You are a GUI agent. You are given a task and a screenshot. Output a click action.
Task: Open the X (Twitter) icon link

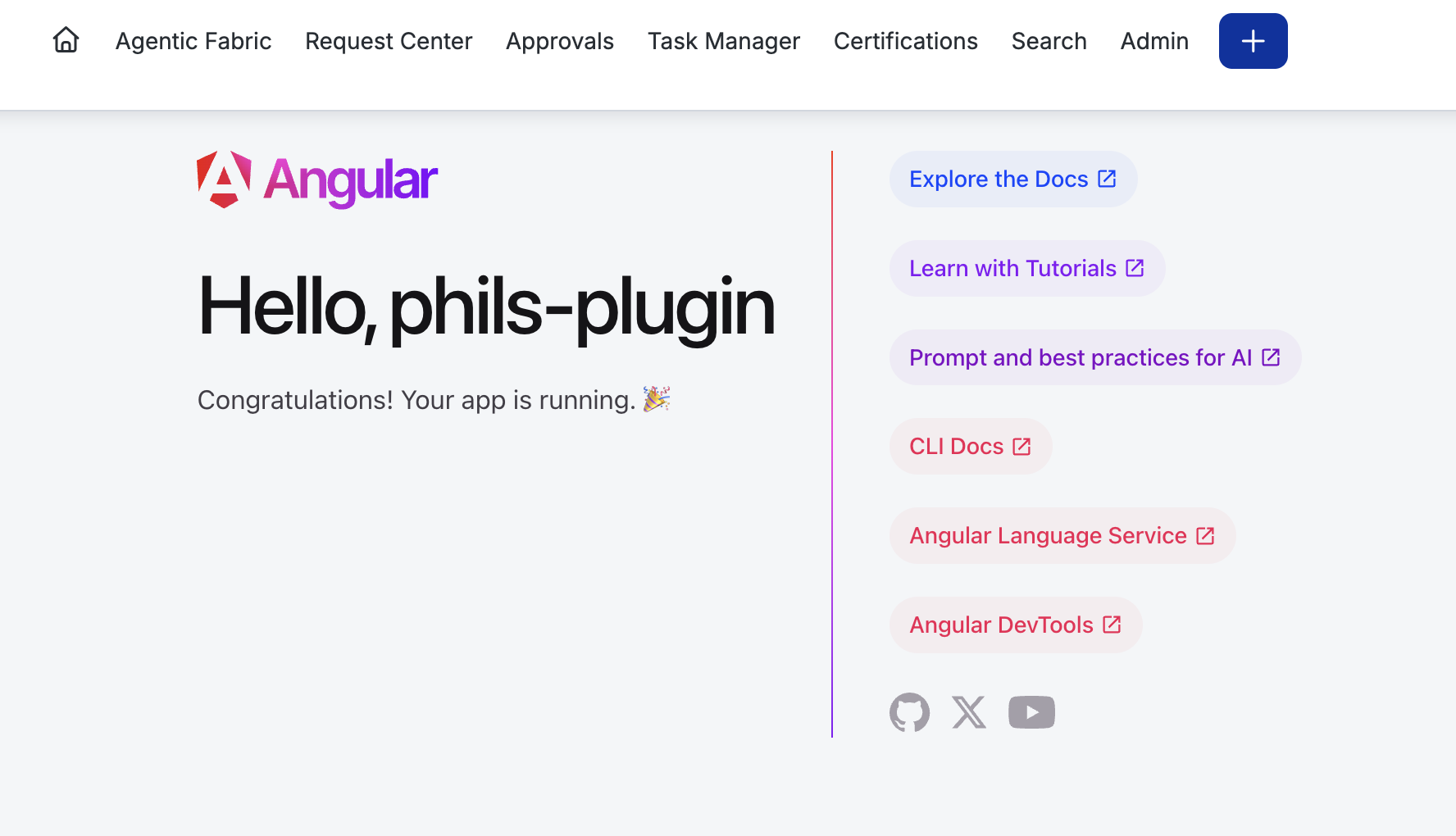pos(969,712)
